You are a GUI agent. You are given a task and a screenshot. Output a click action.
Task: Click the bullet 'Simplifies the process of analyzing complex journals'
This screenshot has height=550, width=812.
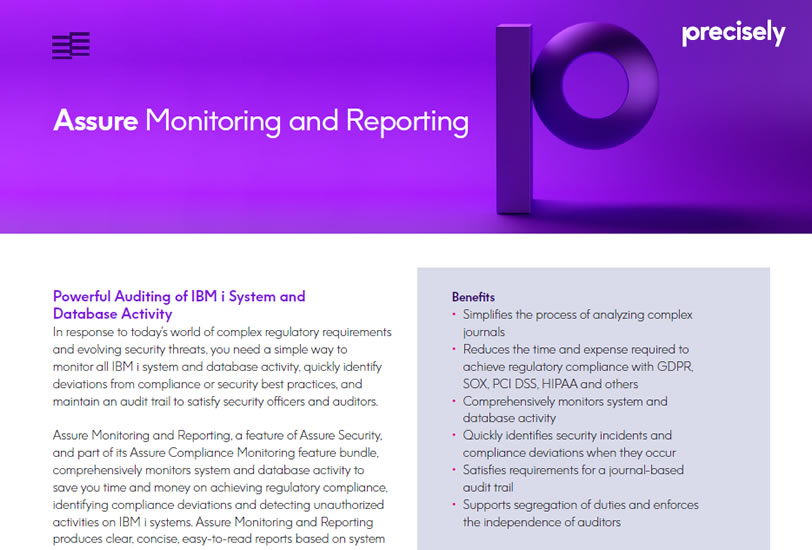(577, 323)
